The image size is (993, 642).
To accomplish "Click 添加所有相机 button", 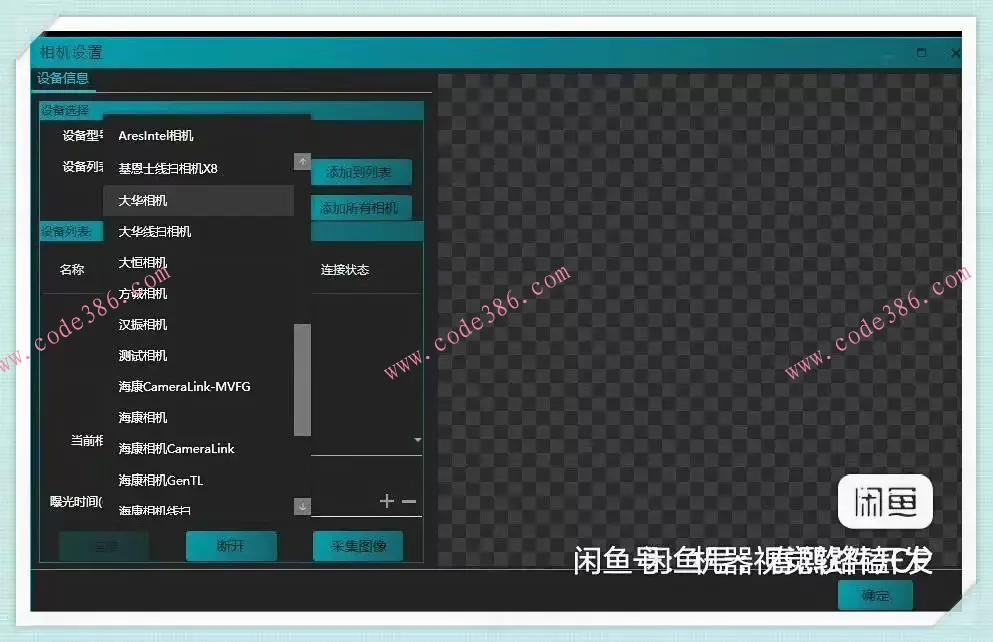I will click(x=362, y=208).
